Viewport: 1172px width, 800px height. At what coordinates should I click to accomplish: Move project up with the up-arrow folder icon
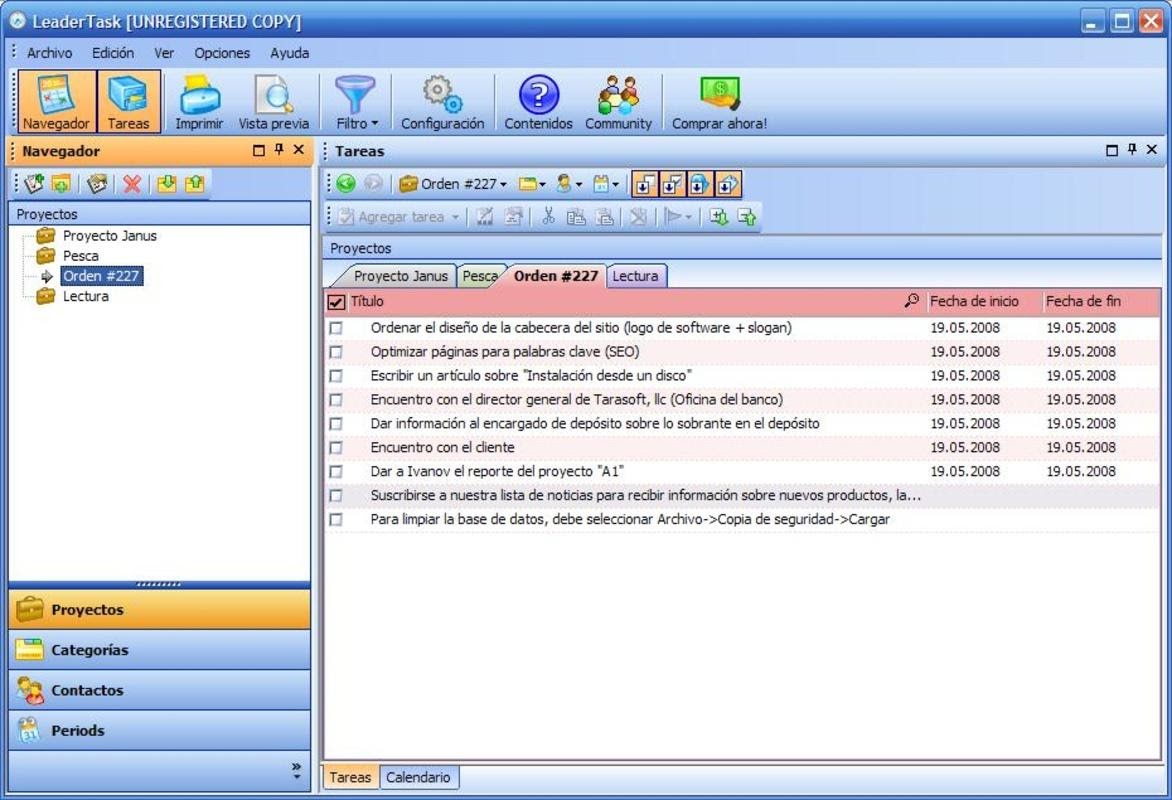pyautogui.click(x=194, y=184)
